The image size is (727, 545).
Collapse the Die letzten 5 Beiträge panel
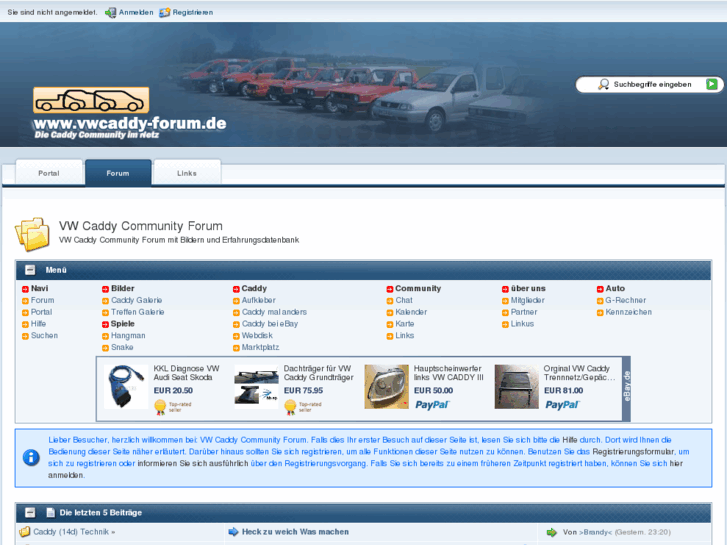[x=30, y=513]
